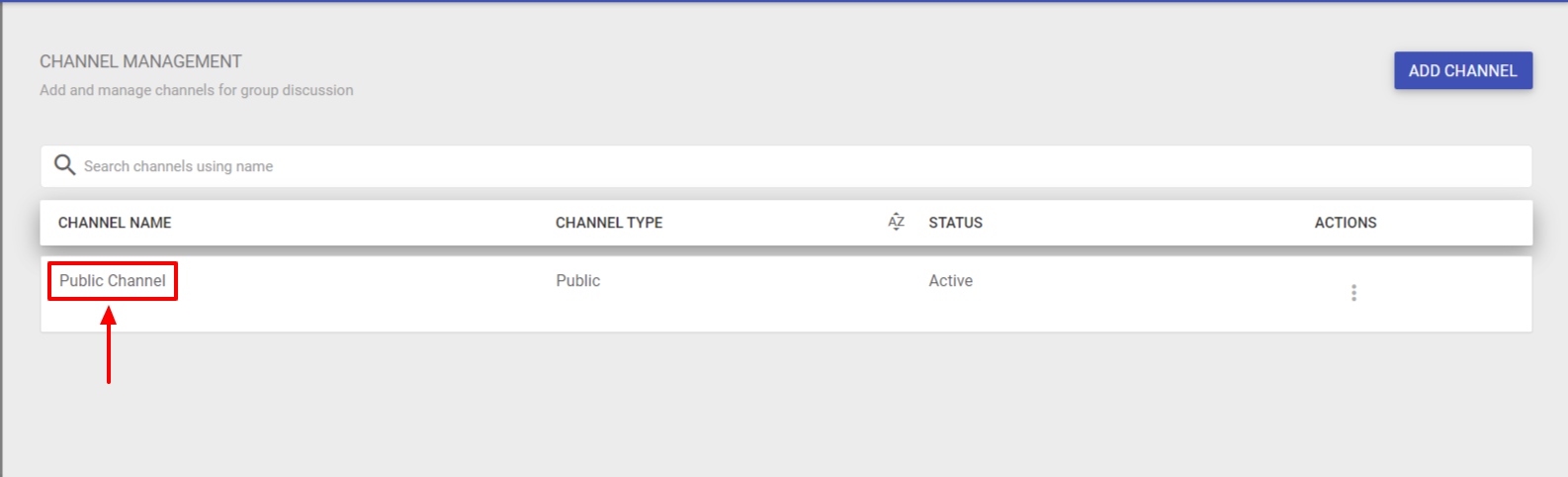The width and height of the screenshot is (1568, 477).
Task: Click the CHANNEL MANAGEMENT heading
Action: point(140,61)
